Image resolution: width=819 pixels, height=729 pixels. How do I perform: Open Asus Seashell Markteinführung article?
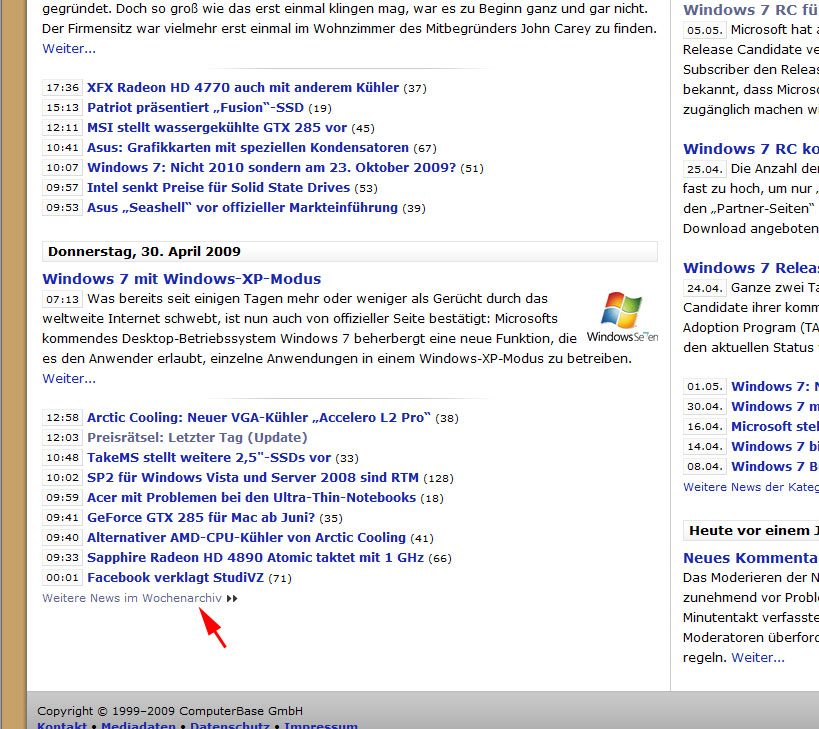tap(242, 208)
